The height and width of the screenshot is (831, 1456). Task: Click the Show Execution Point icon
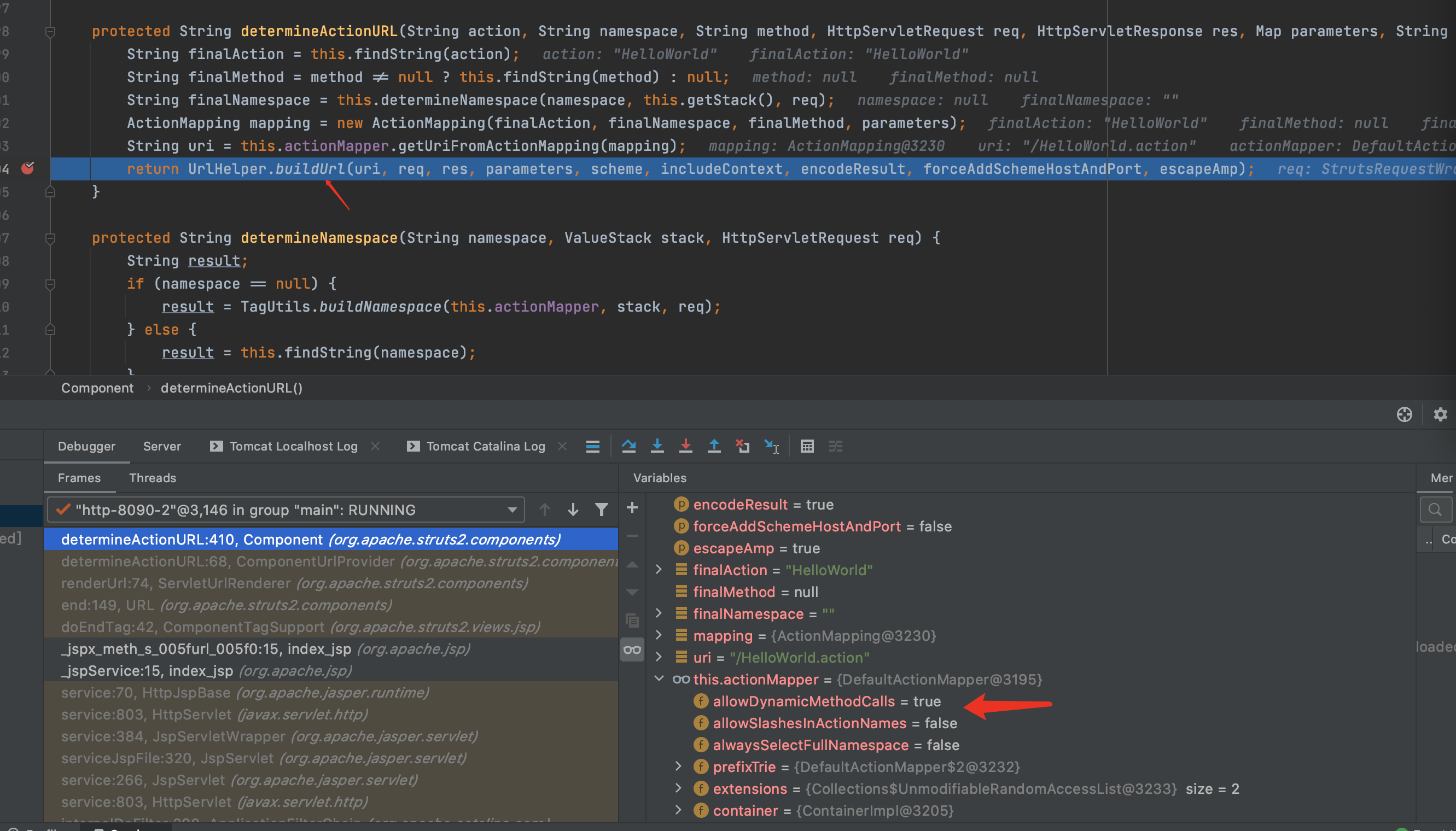593,446
